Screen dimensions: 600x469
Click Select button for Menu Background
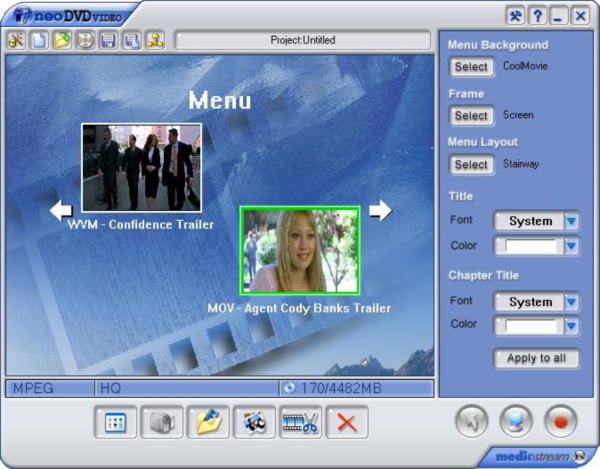click(x=471, y=67)
